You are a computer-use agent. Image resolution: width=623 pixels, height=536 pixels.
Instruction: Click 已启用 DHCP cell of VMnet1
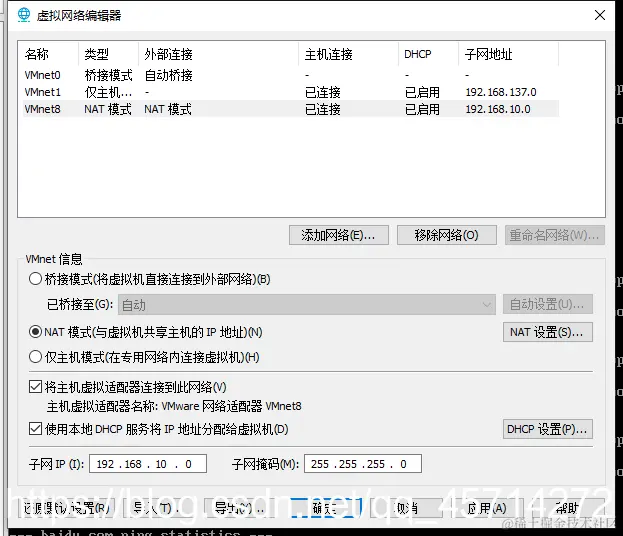(x=422, y=92)
